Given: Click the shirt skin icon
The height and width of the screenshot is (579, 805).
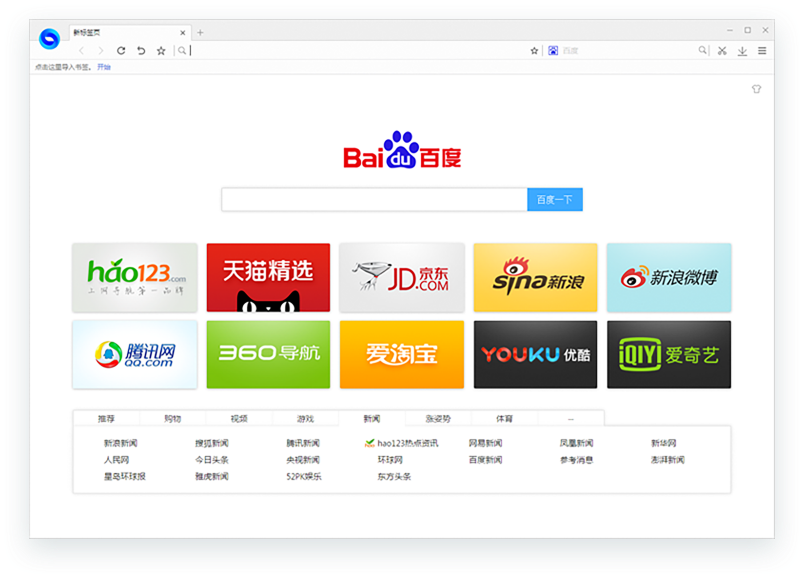Looking at the screenshot, I should click(756, 89).
